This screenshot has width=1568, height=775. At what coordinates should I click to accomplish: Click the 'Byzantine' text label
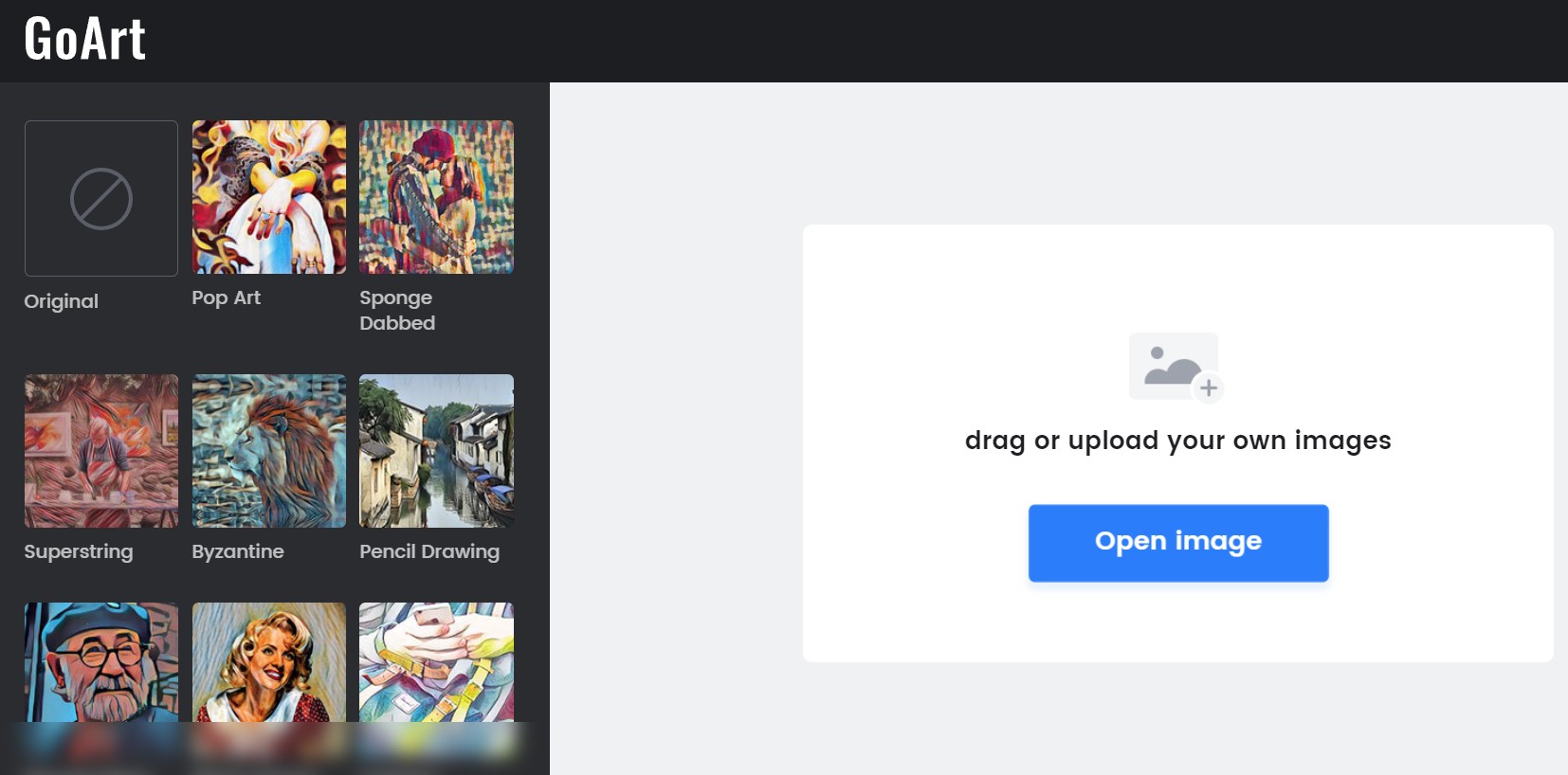(238, 551)
